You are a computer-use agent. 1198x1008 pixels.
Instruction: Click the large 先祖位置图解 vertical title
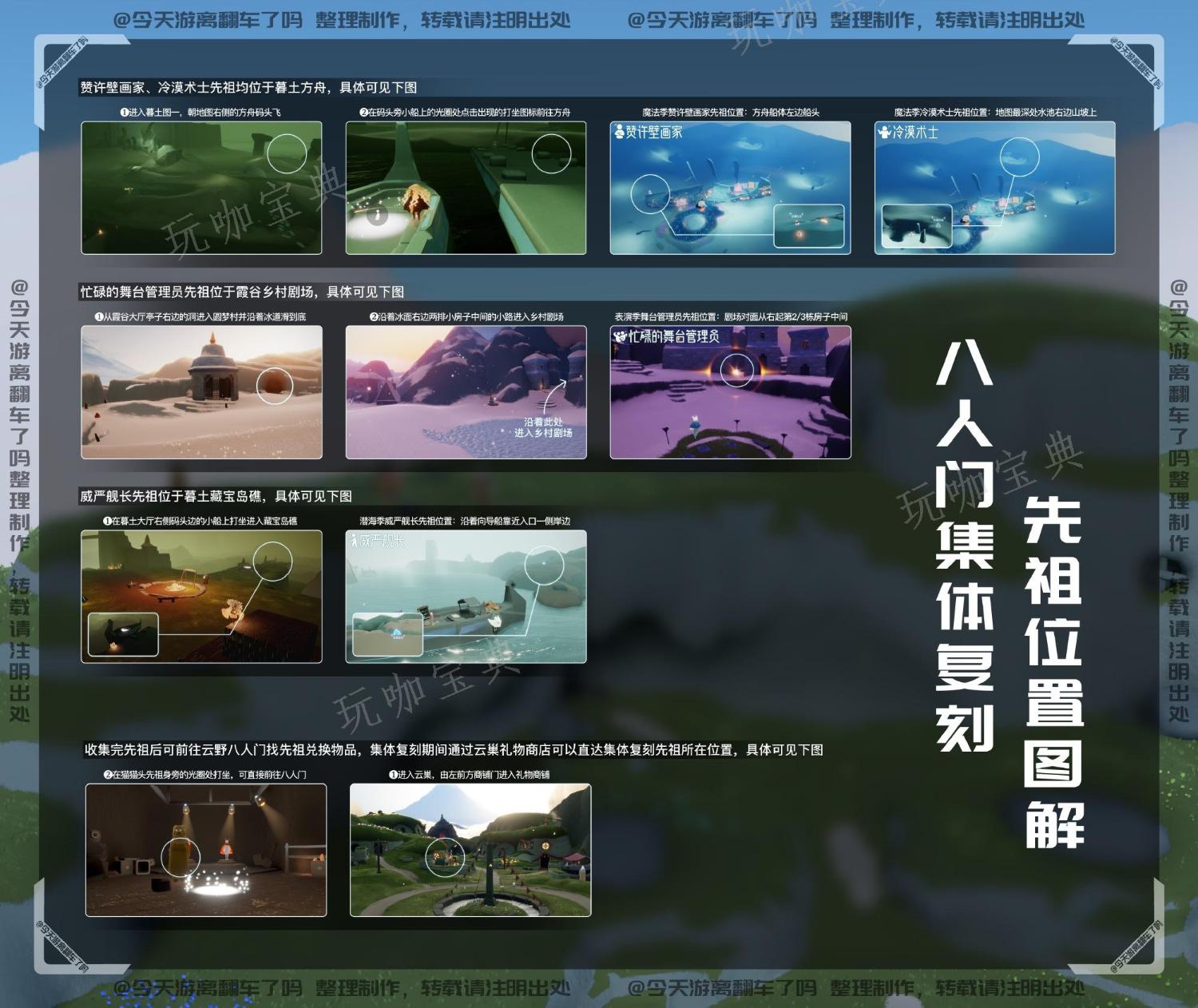pos(1053,669)
